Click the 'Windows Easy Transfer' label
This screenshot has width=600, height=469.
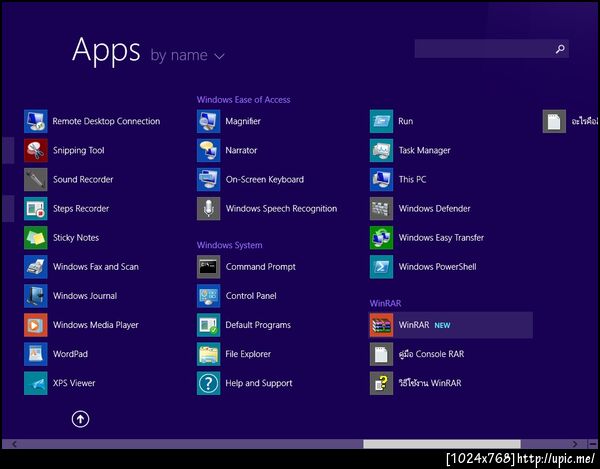click(x=441, y=238)
